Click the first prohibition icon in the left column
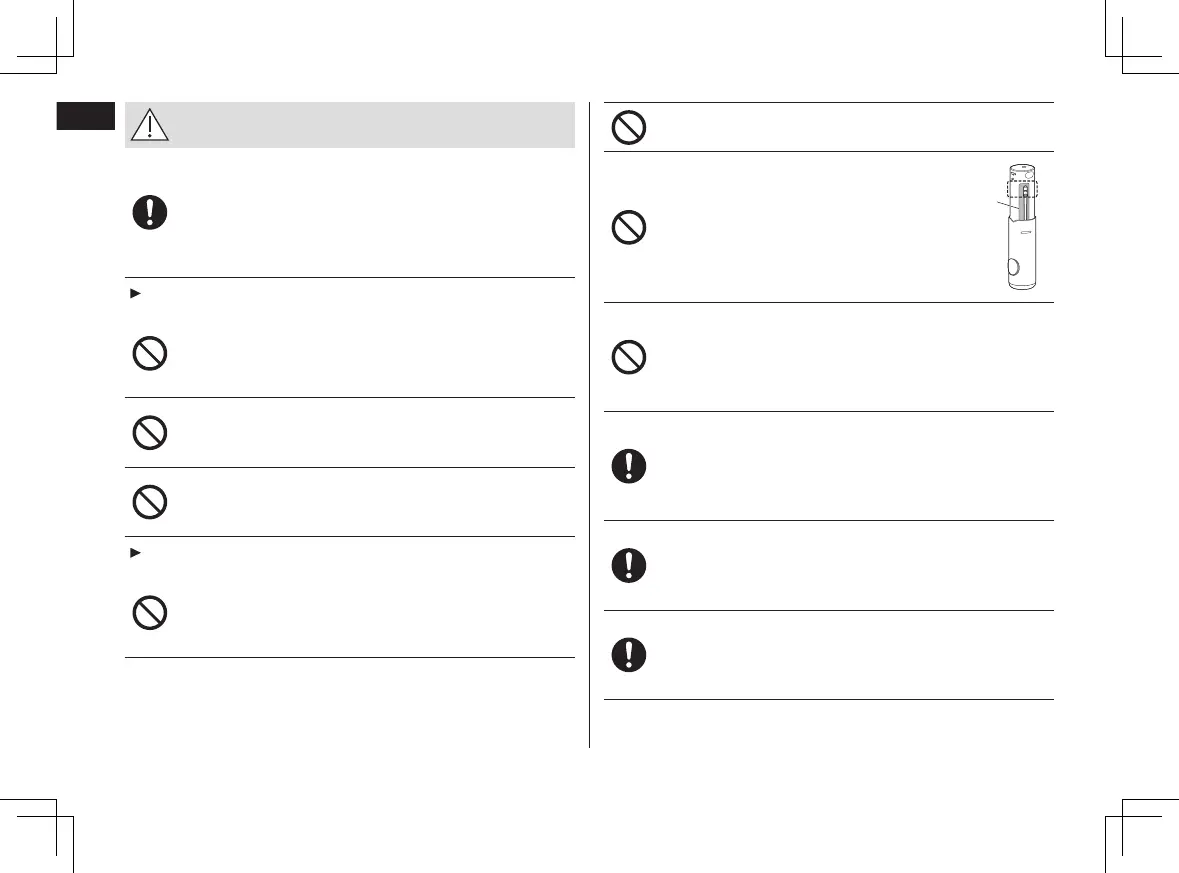 [x=149, y=355]
